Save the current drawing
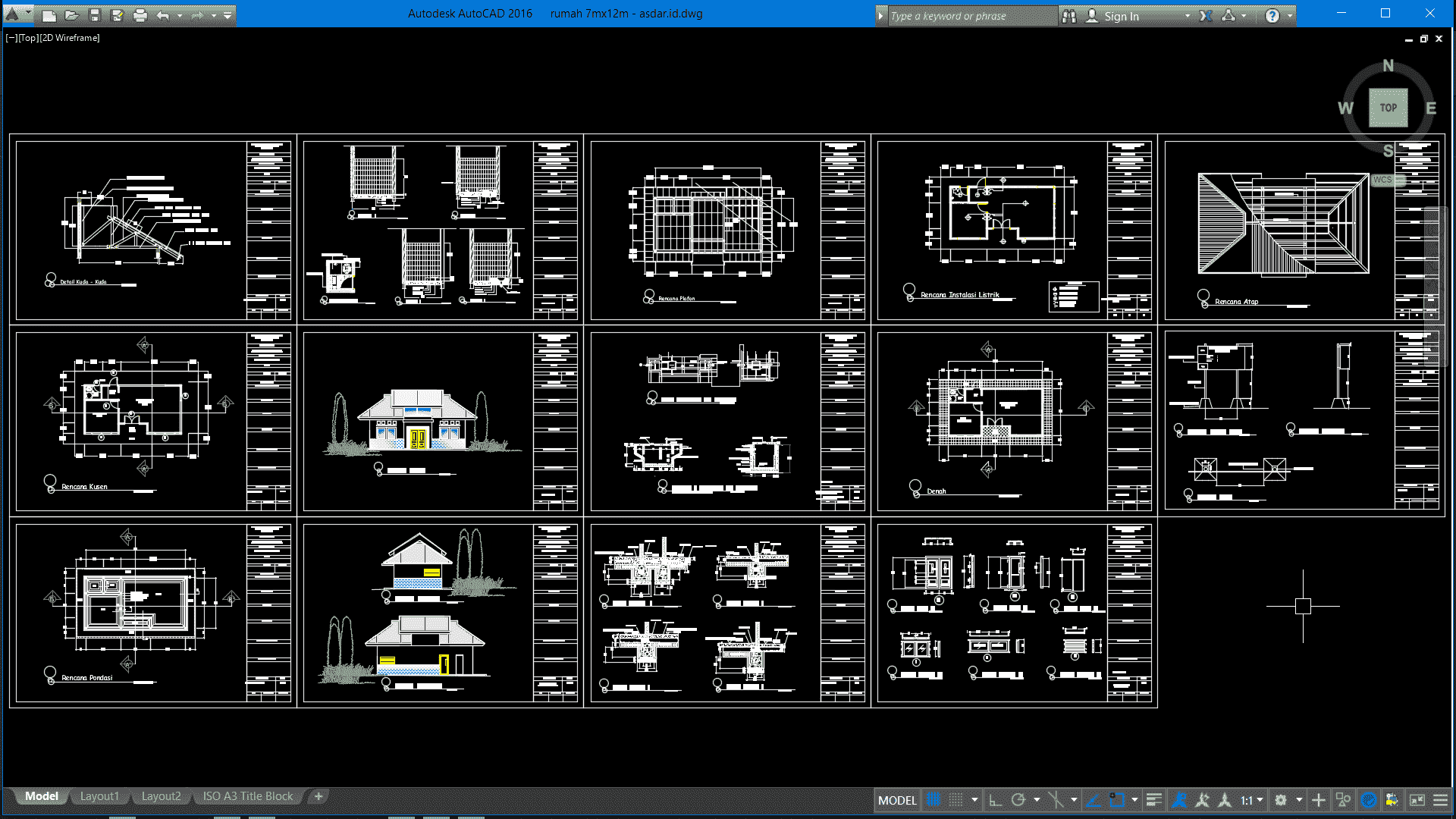 pyautogui.click(x=94, y=15)
